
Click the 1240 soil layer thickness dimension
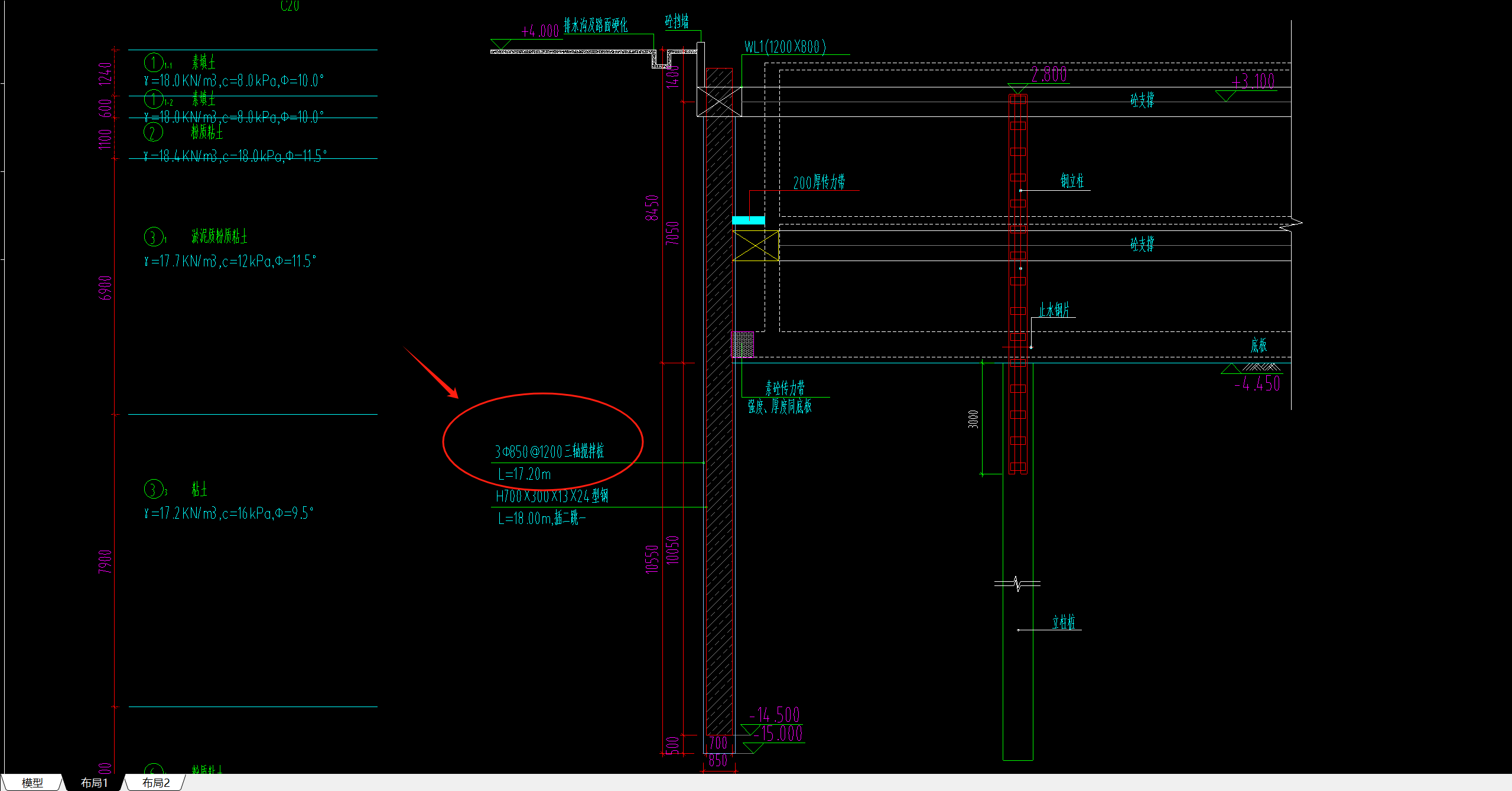(105, 74)
